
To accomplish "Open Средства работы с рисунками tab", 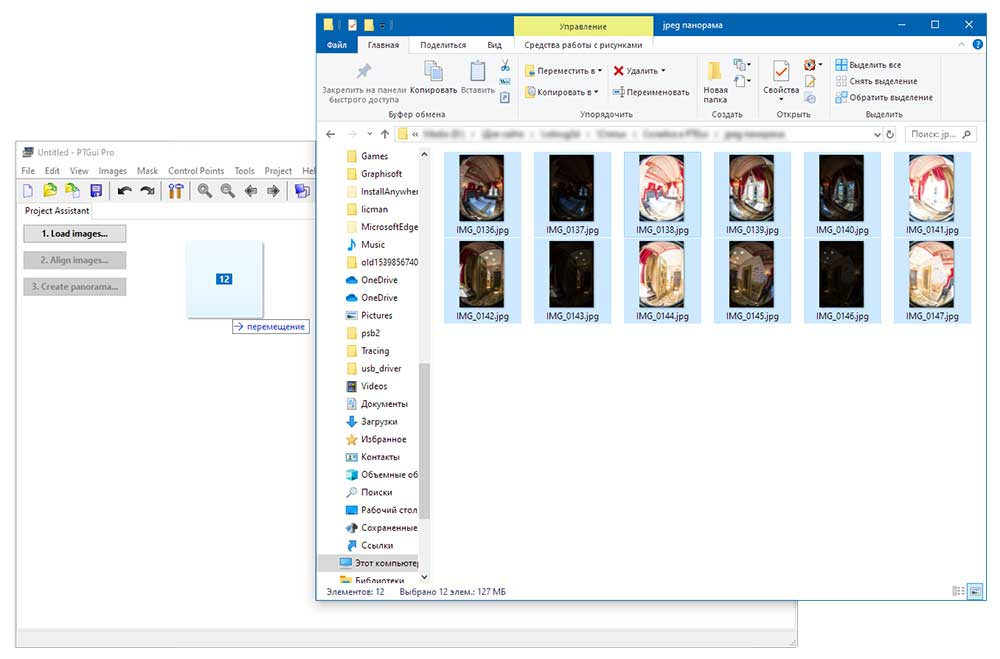I will coord(583,45).
